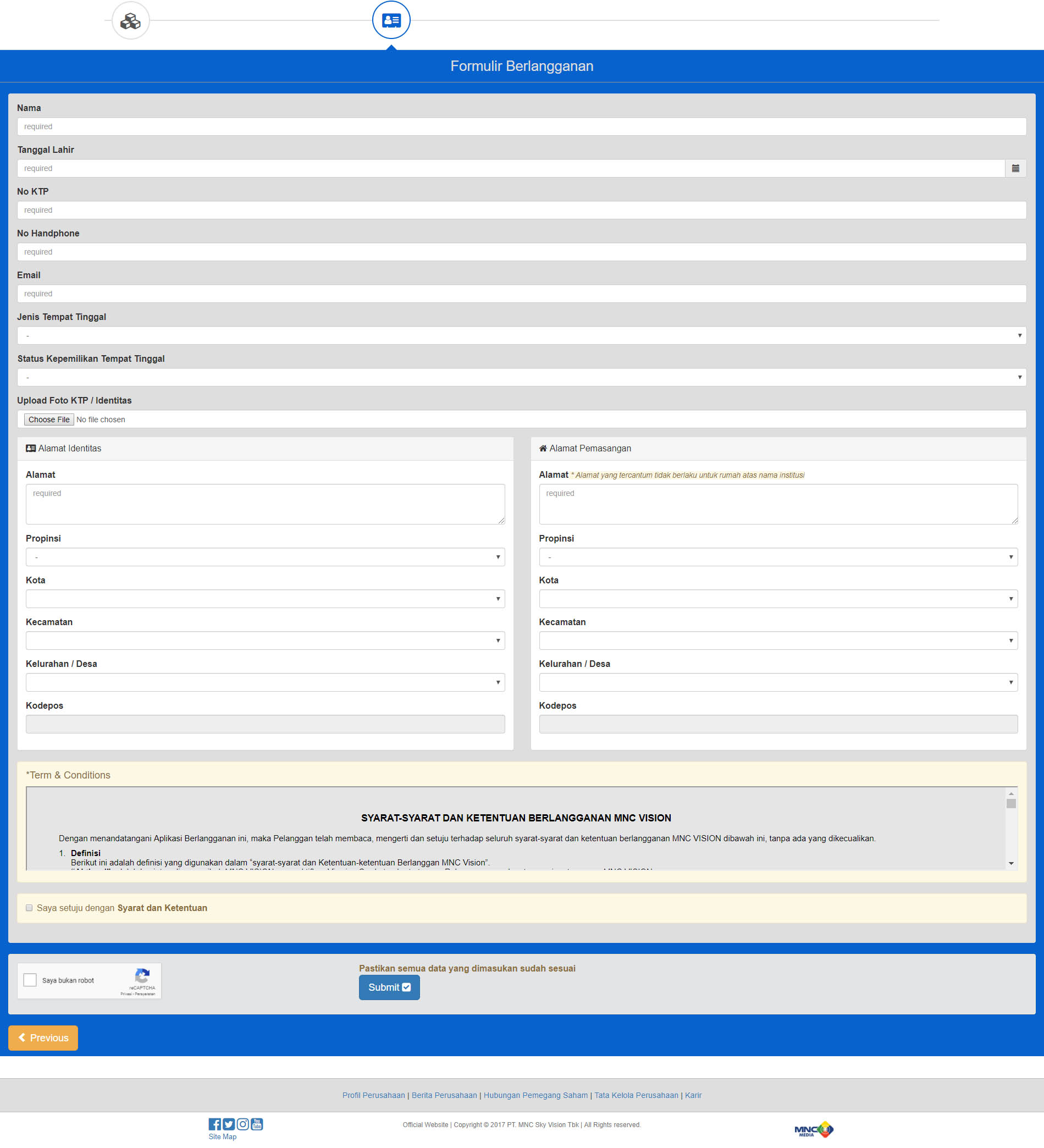Check the Saya setuju dengan Syarat dan Ketentuan box

pyautogui.click(x=29, y=908)
